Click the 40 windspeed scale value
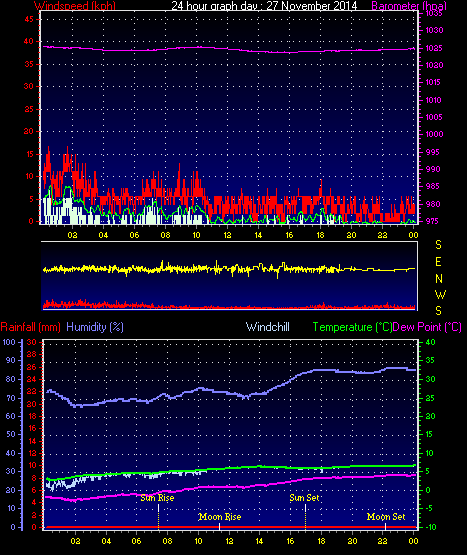Image resolution: width=467 pixels, height=555 pixels. pos(29,41)
